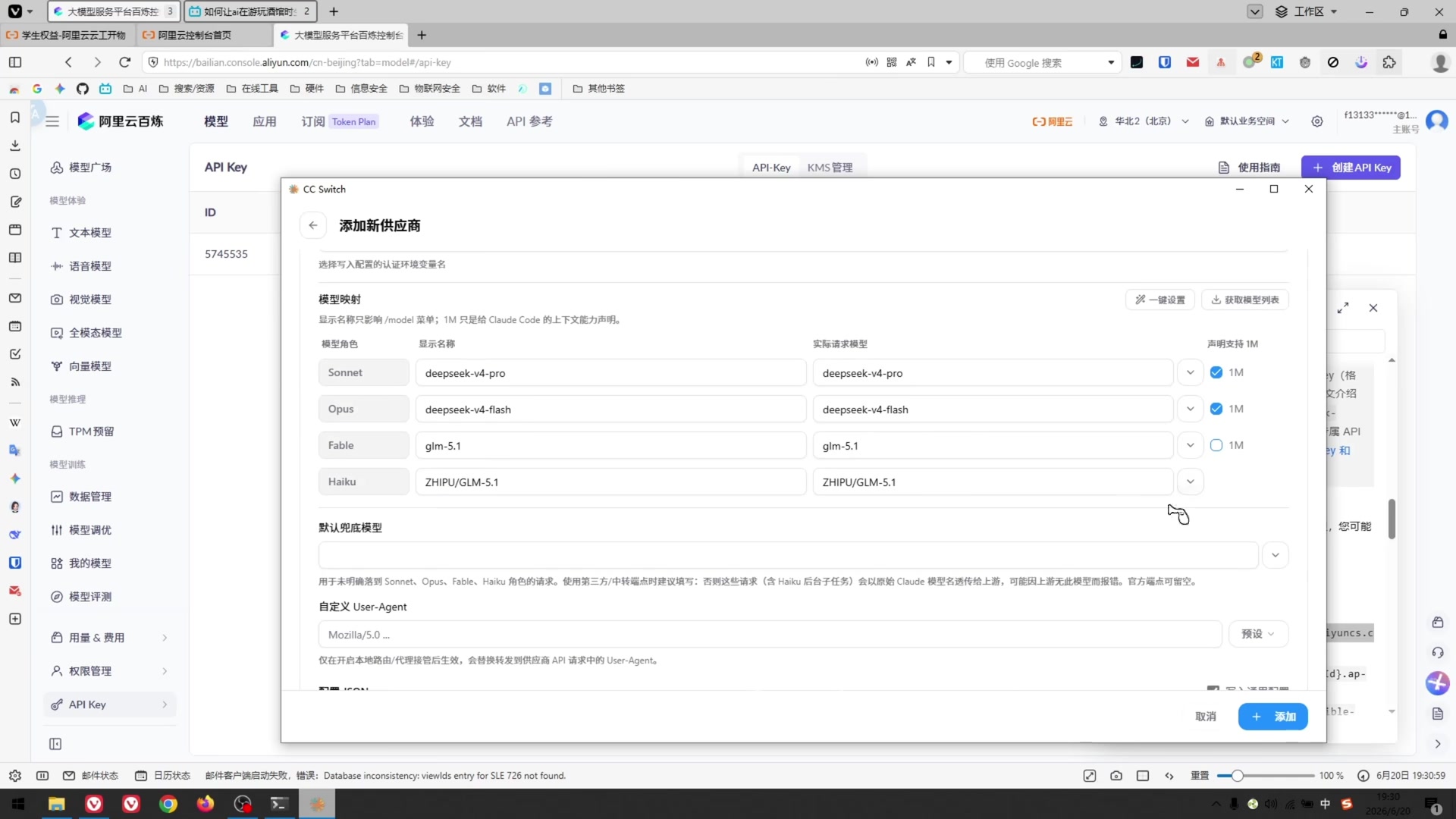Add a new web panel
The height and width of the screenshot is (819, 1456).
point(15,619)
